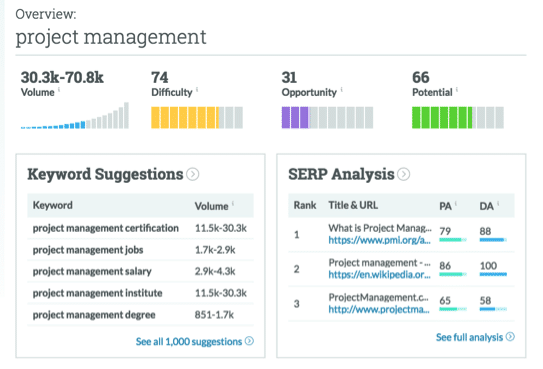The width and height of the screenshot is (543, 369).
Task: Open the en.wikipedia.org result URL
Action: pos(379,274)
